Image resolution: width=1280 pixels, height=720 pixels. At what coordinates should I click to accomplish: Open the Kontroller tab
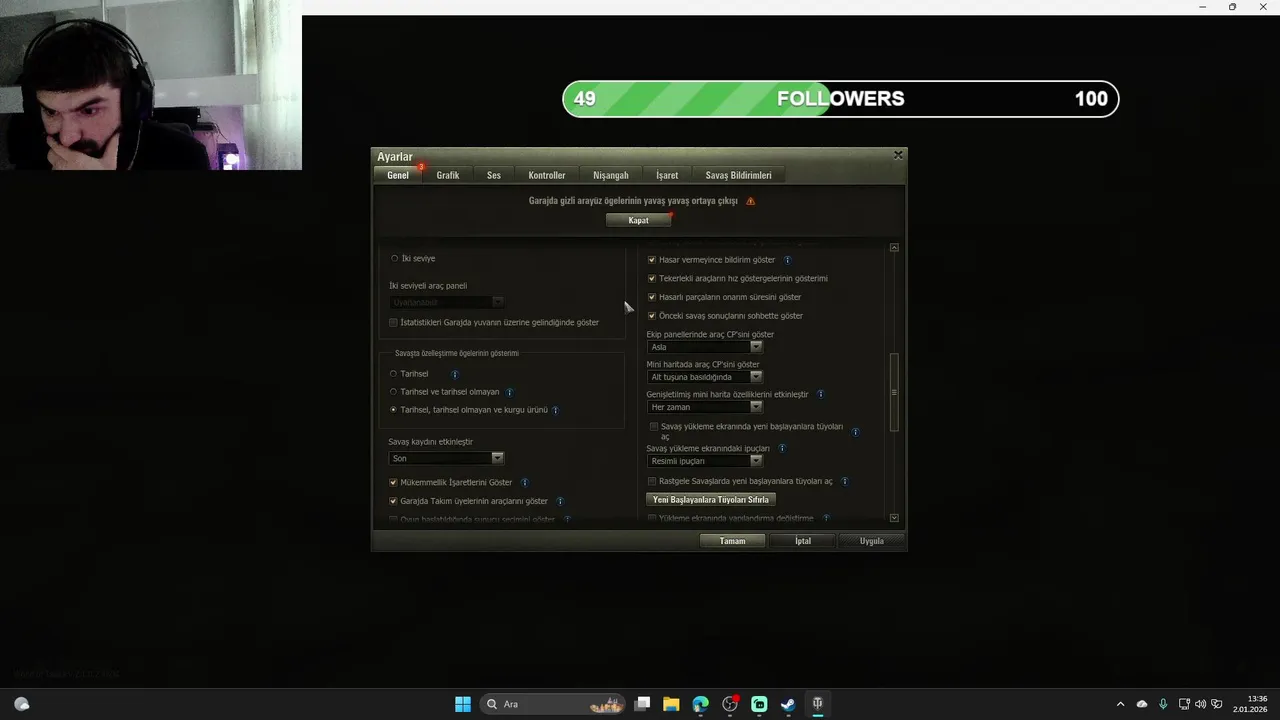pos(547,175)
